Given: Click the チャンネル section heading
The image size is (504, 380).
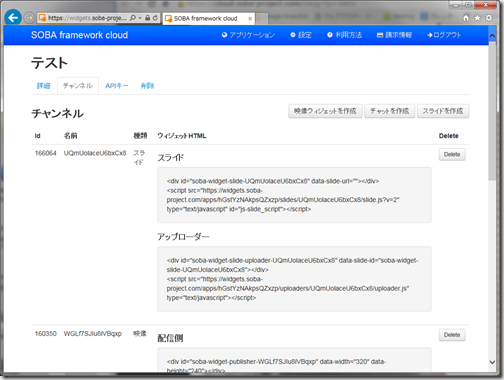Looking at the screenshot, I should [x=57, y=114].
